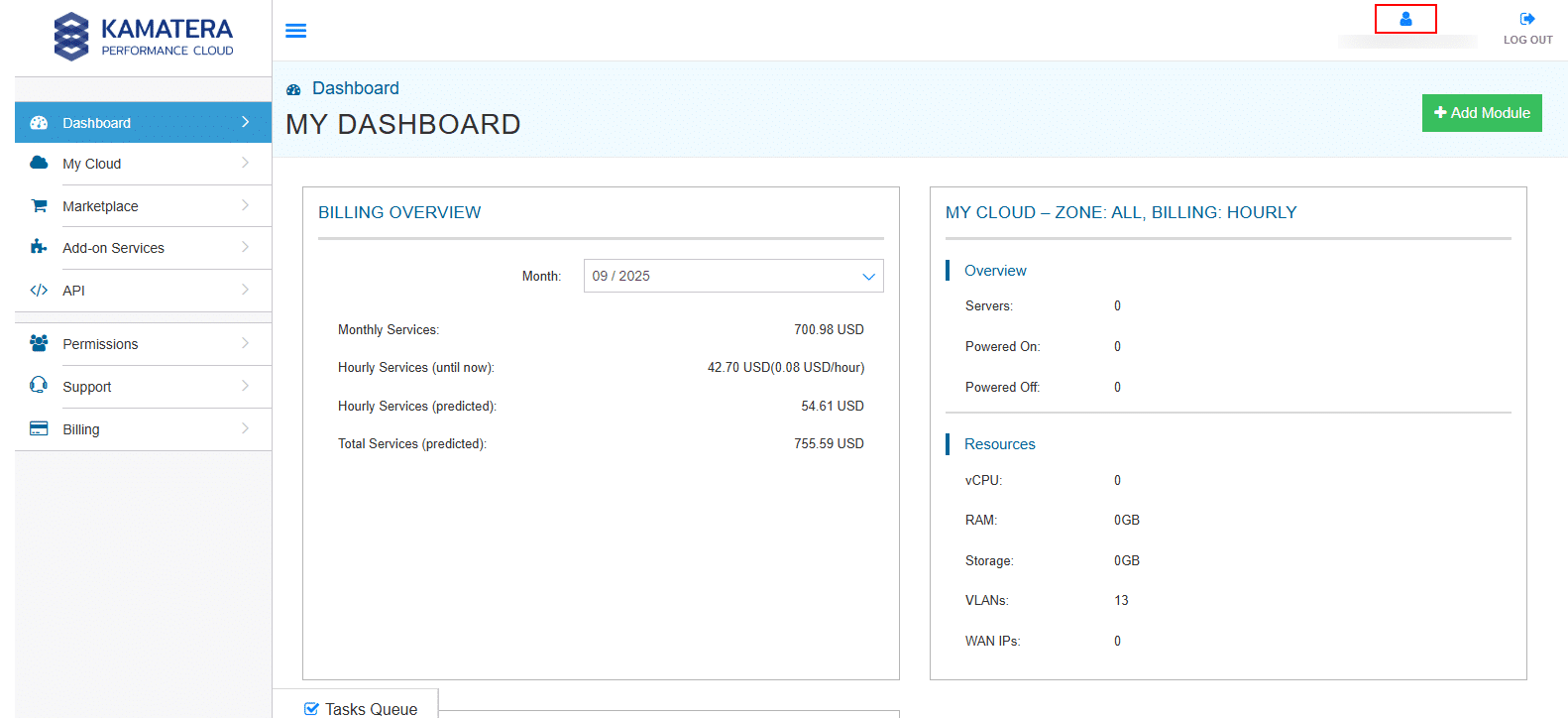This screenshot has width=1568, height=718.
Task: Click the Tasks Queue checkmark icon
Action: point(311,708)
